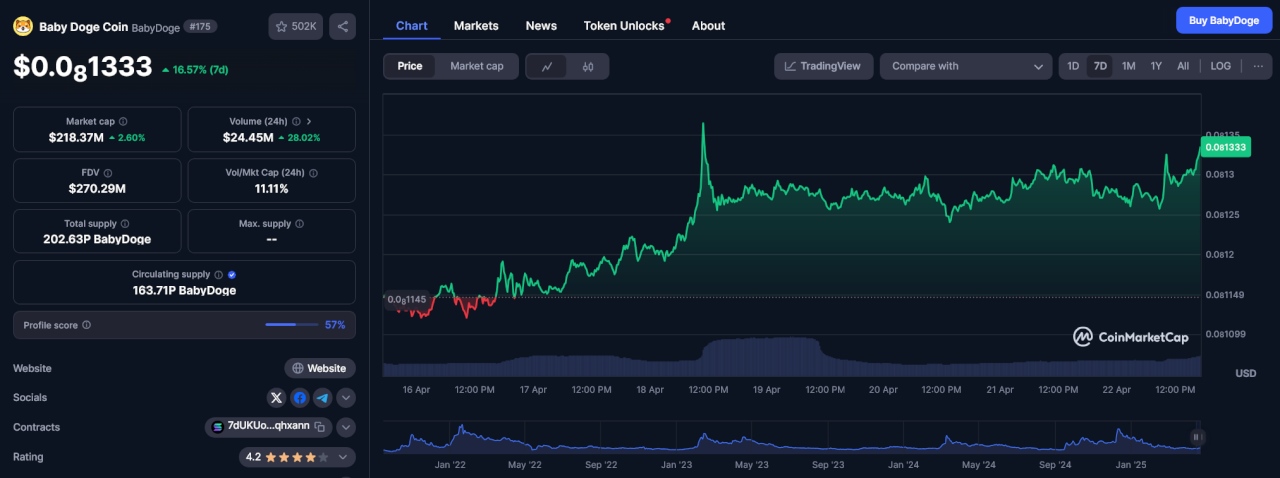
Task: Click the 202.63P BabyDoge total supply value
Action: (x=97, y=239)
